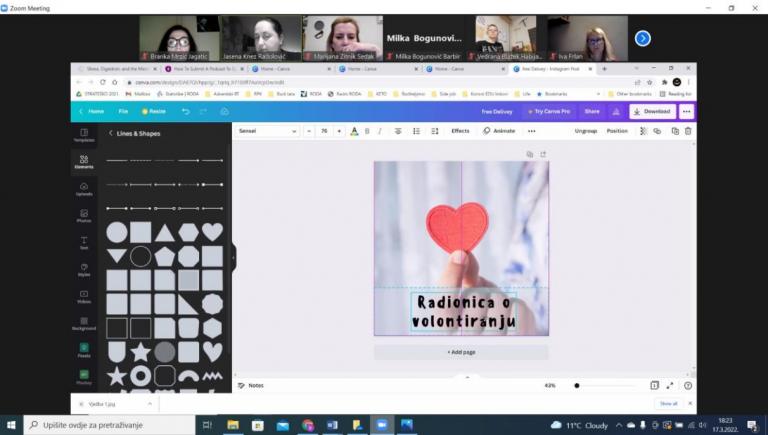768x435 pixels.
Task: Select the Text tool in sidebar
Action: [x=84, y=242]
